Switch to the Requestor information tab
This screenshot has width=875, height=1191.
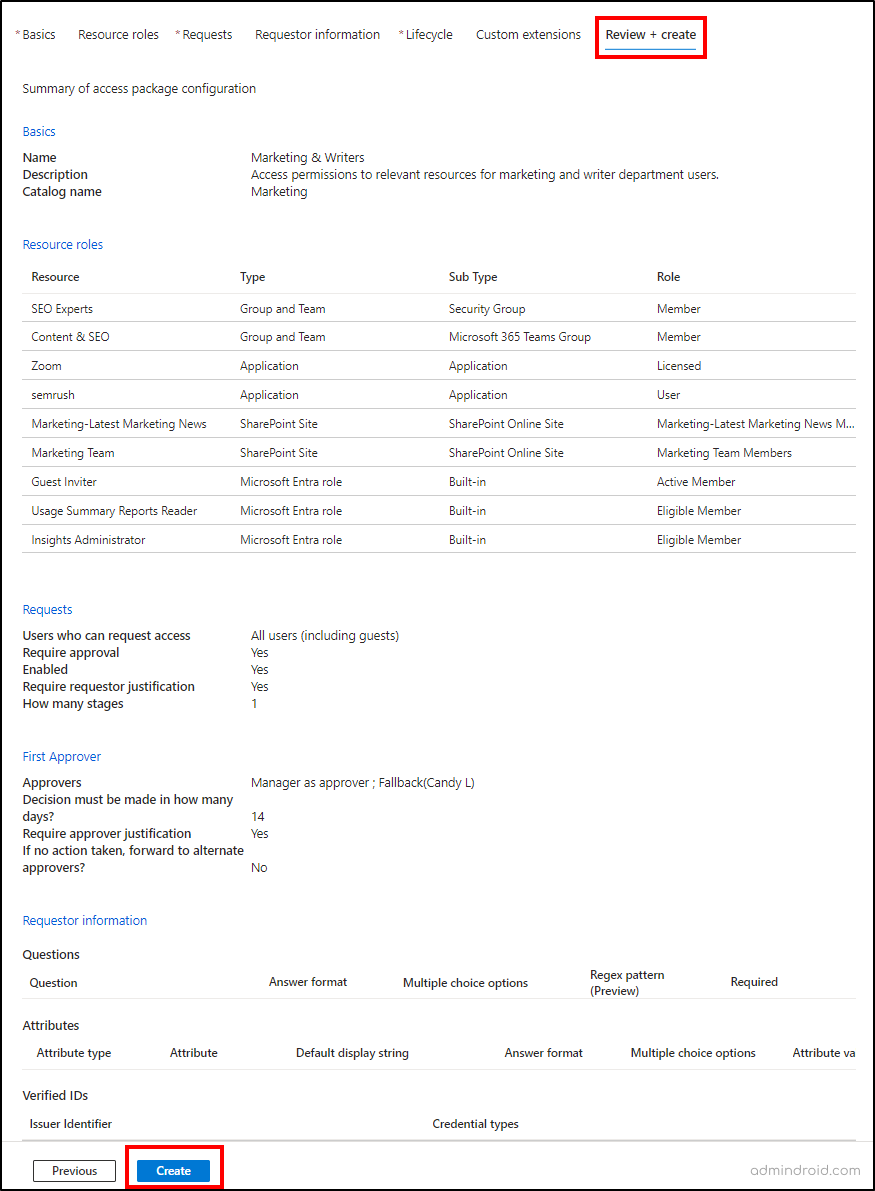click(317, 34)
